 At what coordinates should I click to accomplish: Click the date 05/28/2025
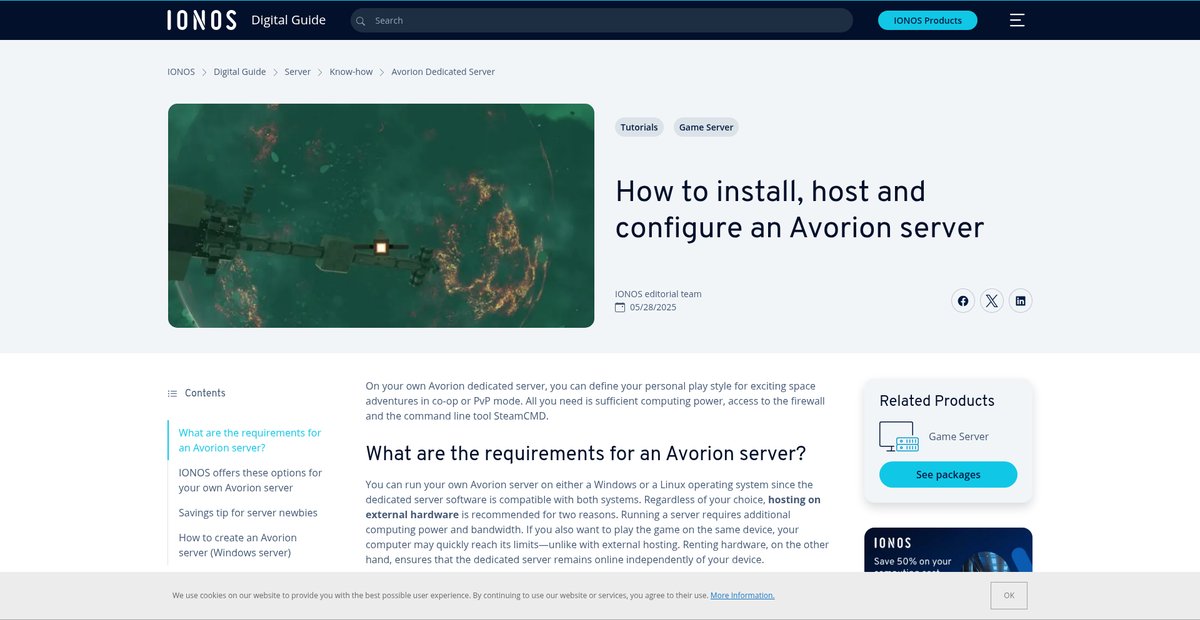(x=653, y=307)
